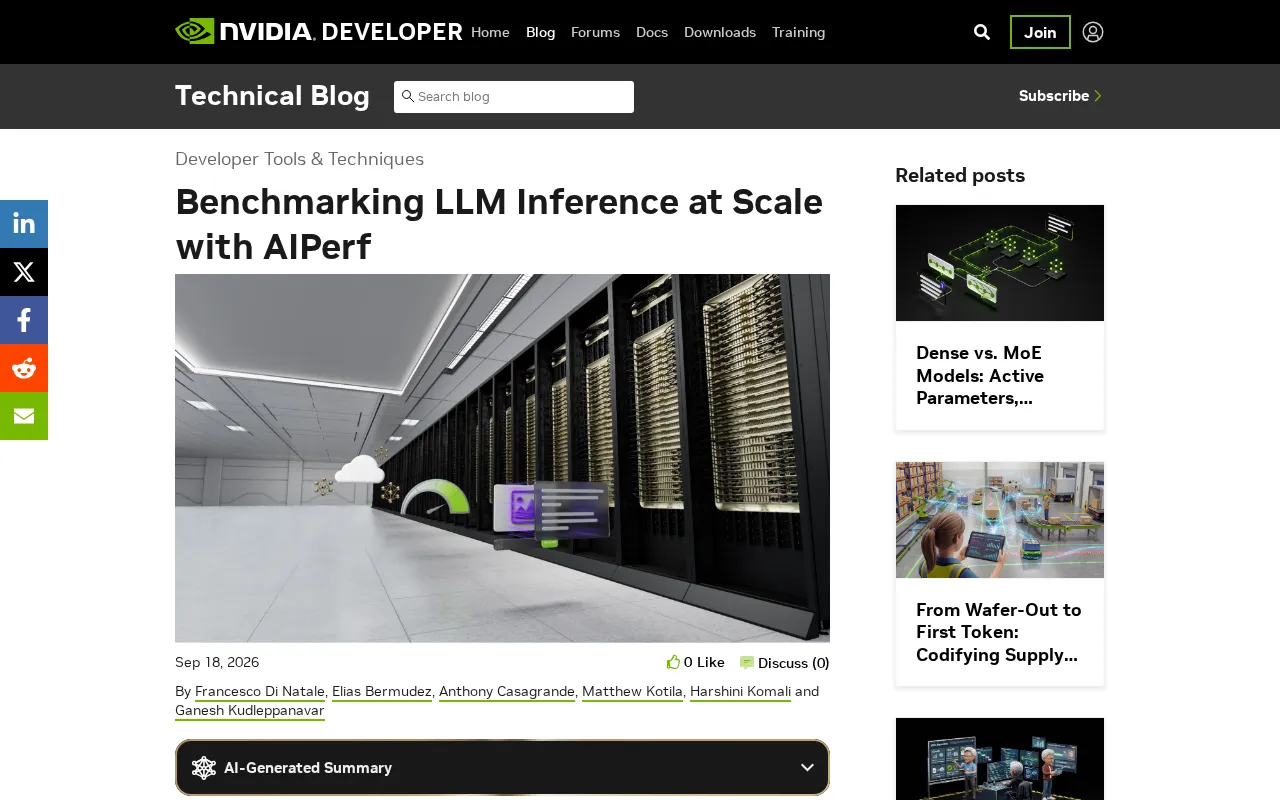Screen dimensions: 1280x800
Task: Open the Developer Tools & Techniques category
Action: (299, 159)
